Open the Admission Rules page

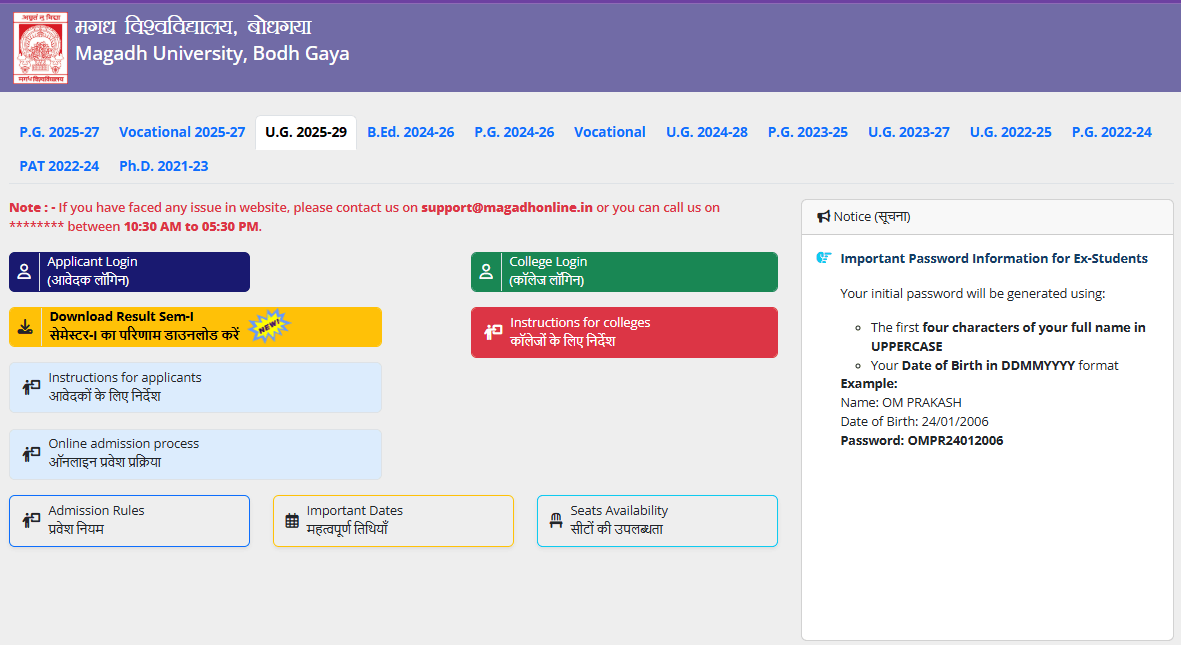129,520
